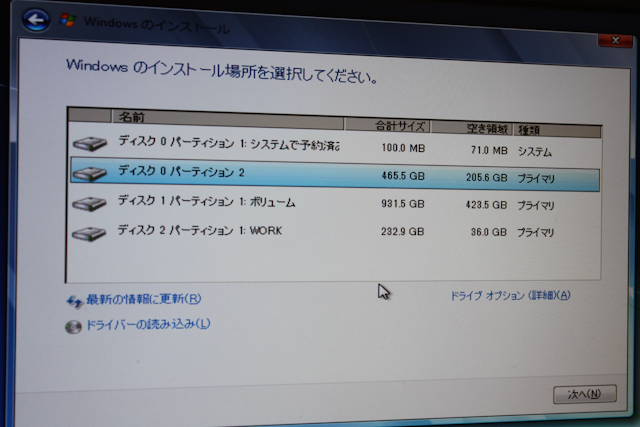Click the 205.6 GB free space value
The height and width of the screenshot is (427, 640).
[487, 178]
